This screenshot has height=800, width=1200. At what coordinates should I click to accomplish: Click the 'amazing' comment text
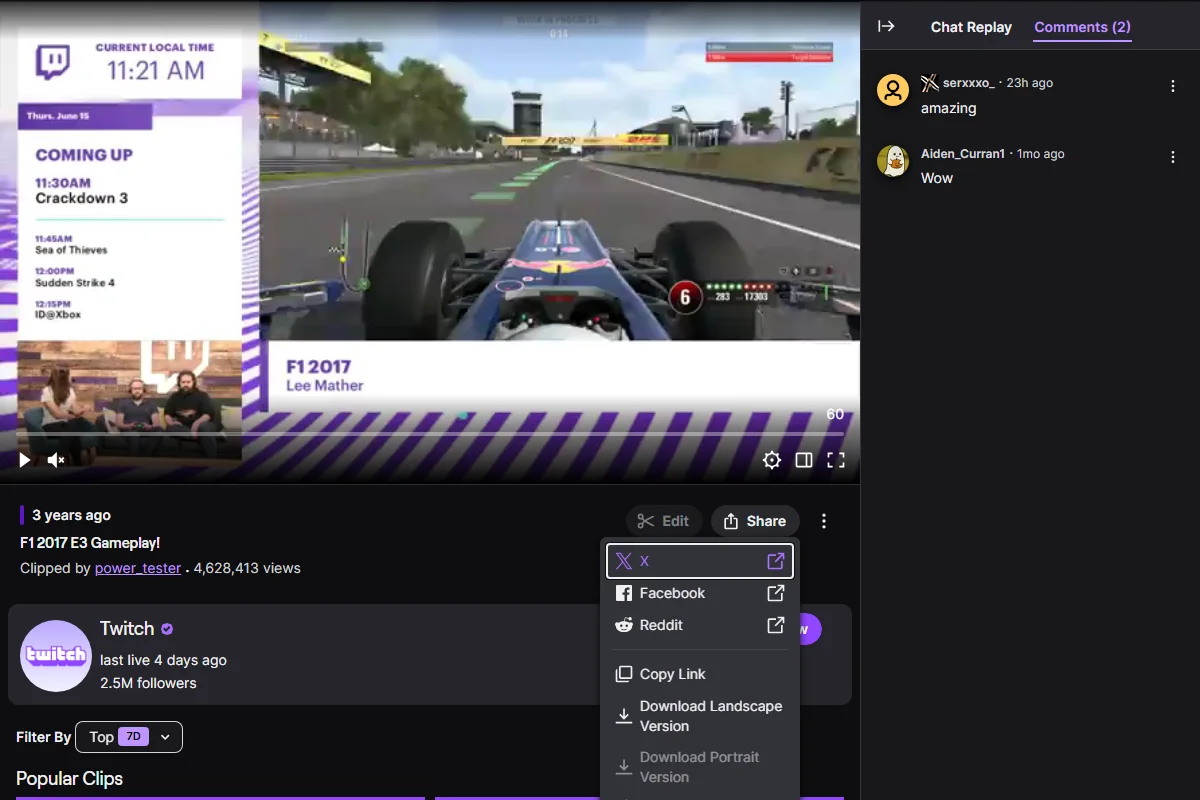point(949,108)
